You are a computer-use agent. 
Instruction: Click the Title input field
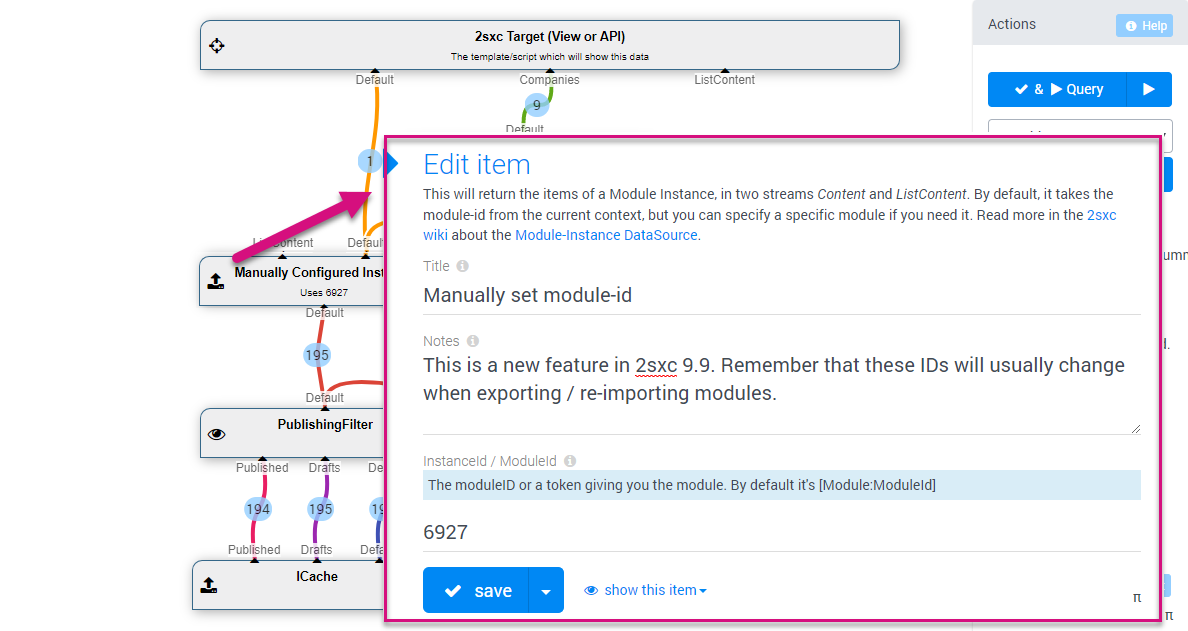tap(781, 295)
